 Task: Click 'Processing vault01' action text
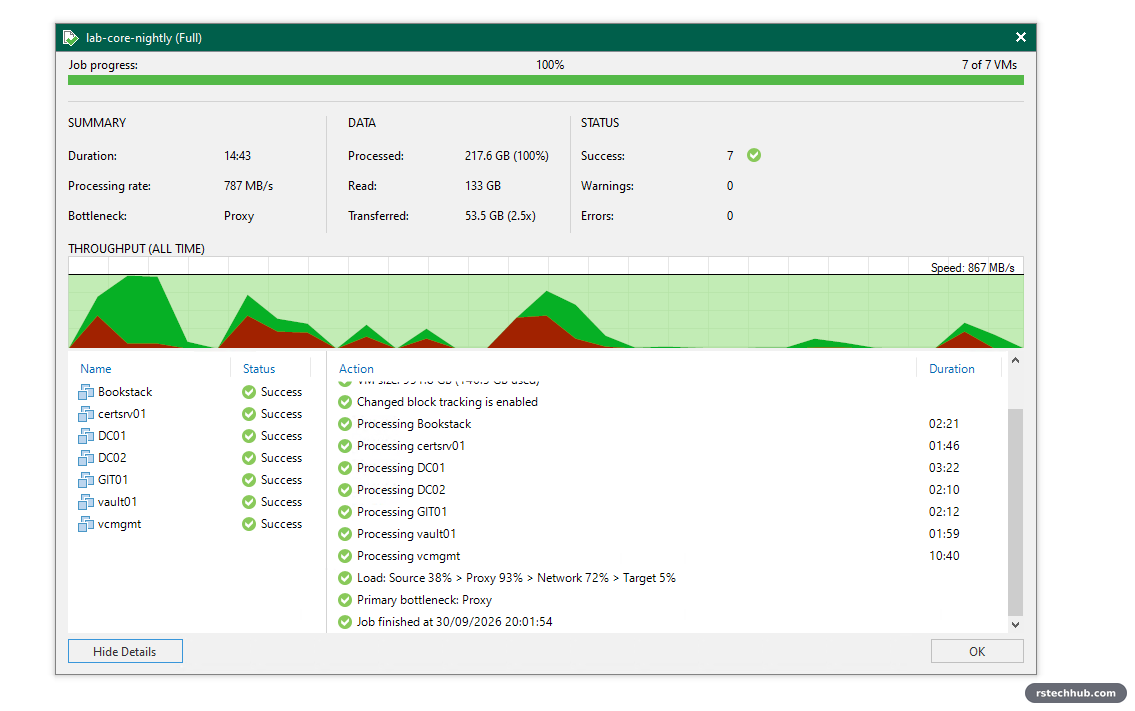(406, 534)
